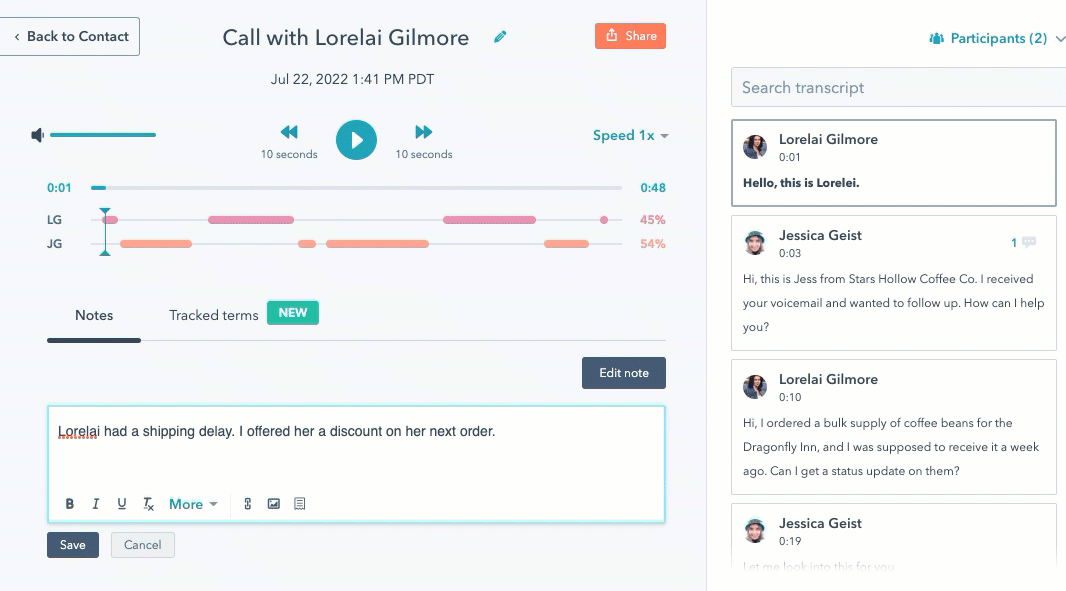
Task: Toggle italic formatting in note editor
Action: 95,504
